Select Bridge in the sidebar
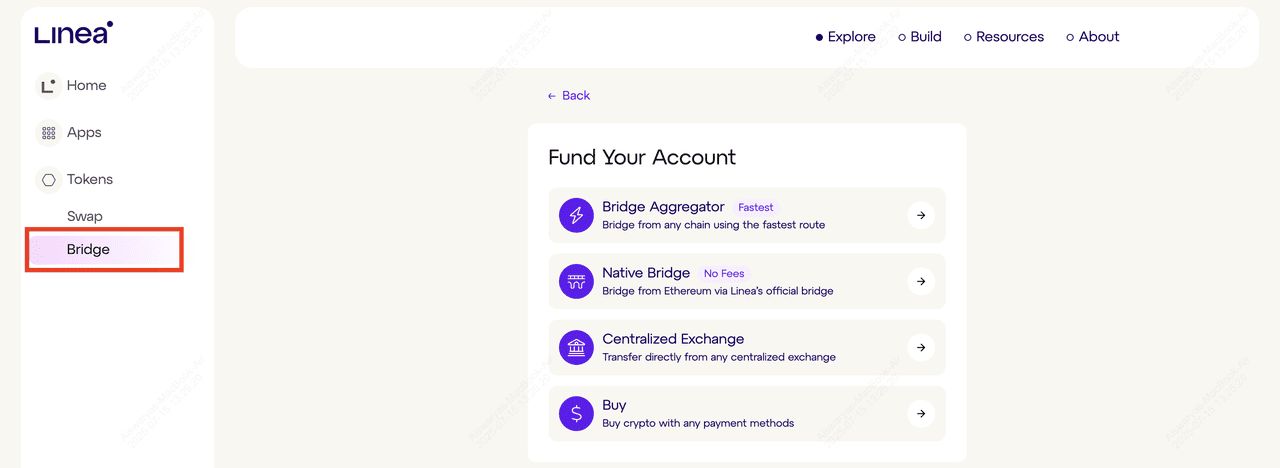 click(x=88, y=250)
